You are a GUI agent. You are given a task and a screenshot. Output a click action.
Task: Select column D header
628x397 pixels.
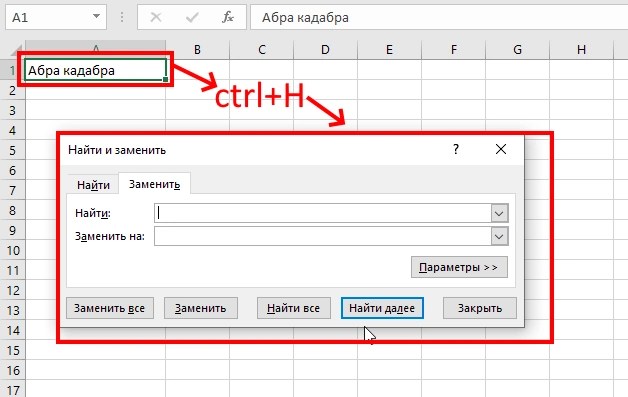tap(325, 50)
